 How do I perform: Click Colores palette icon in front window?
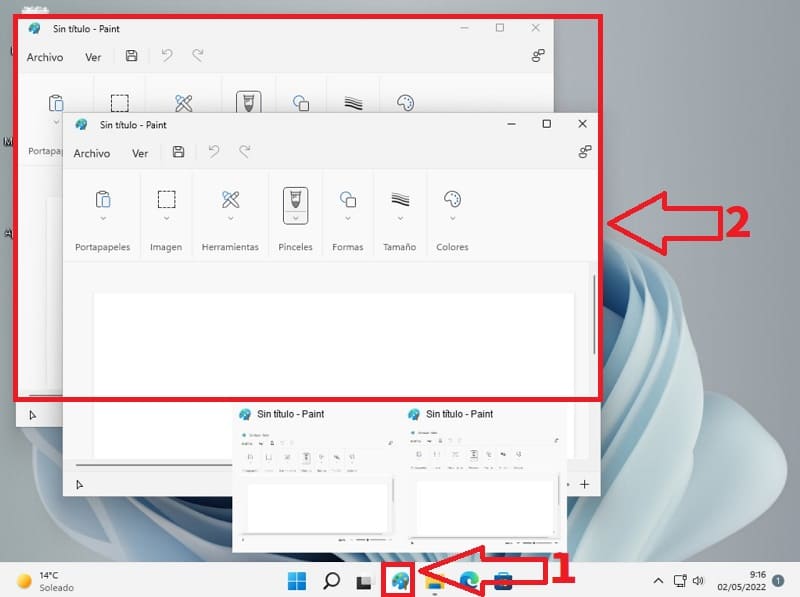pos(453,199)
